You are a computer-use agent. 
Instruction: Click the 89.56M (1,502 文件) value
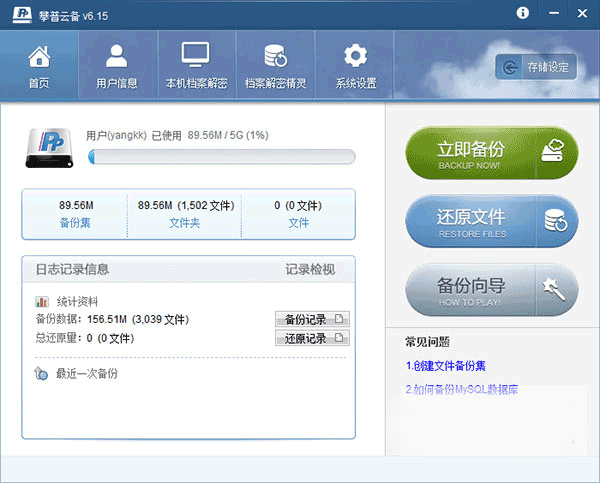(186, 206)
